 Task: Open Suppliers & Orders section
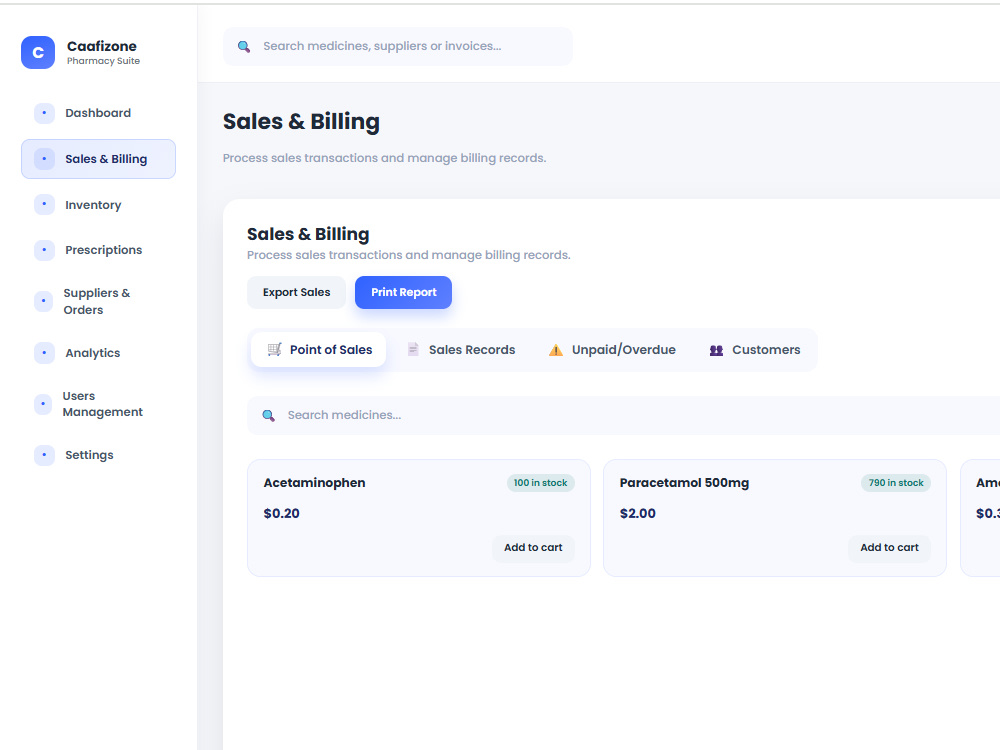(98, 301)
